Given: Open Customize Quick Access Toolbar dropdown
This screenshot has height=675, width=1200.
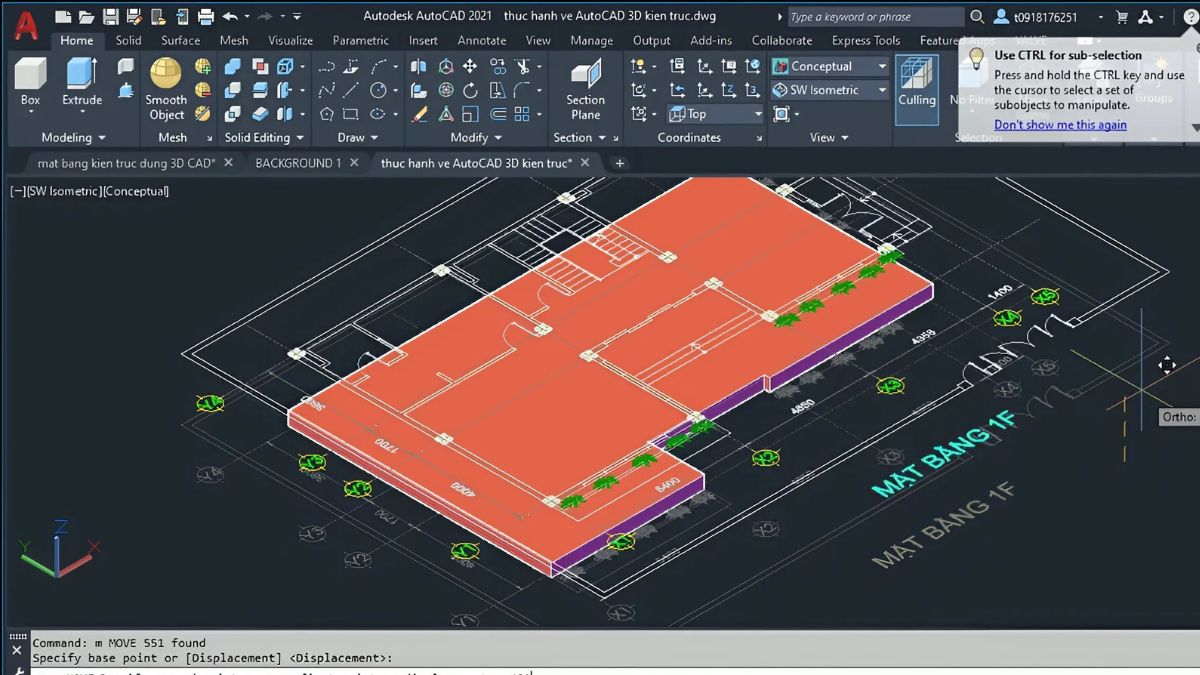Looking at the screenshot, I should click(299, 17).
